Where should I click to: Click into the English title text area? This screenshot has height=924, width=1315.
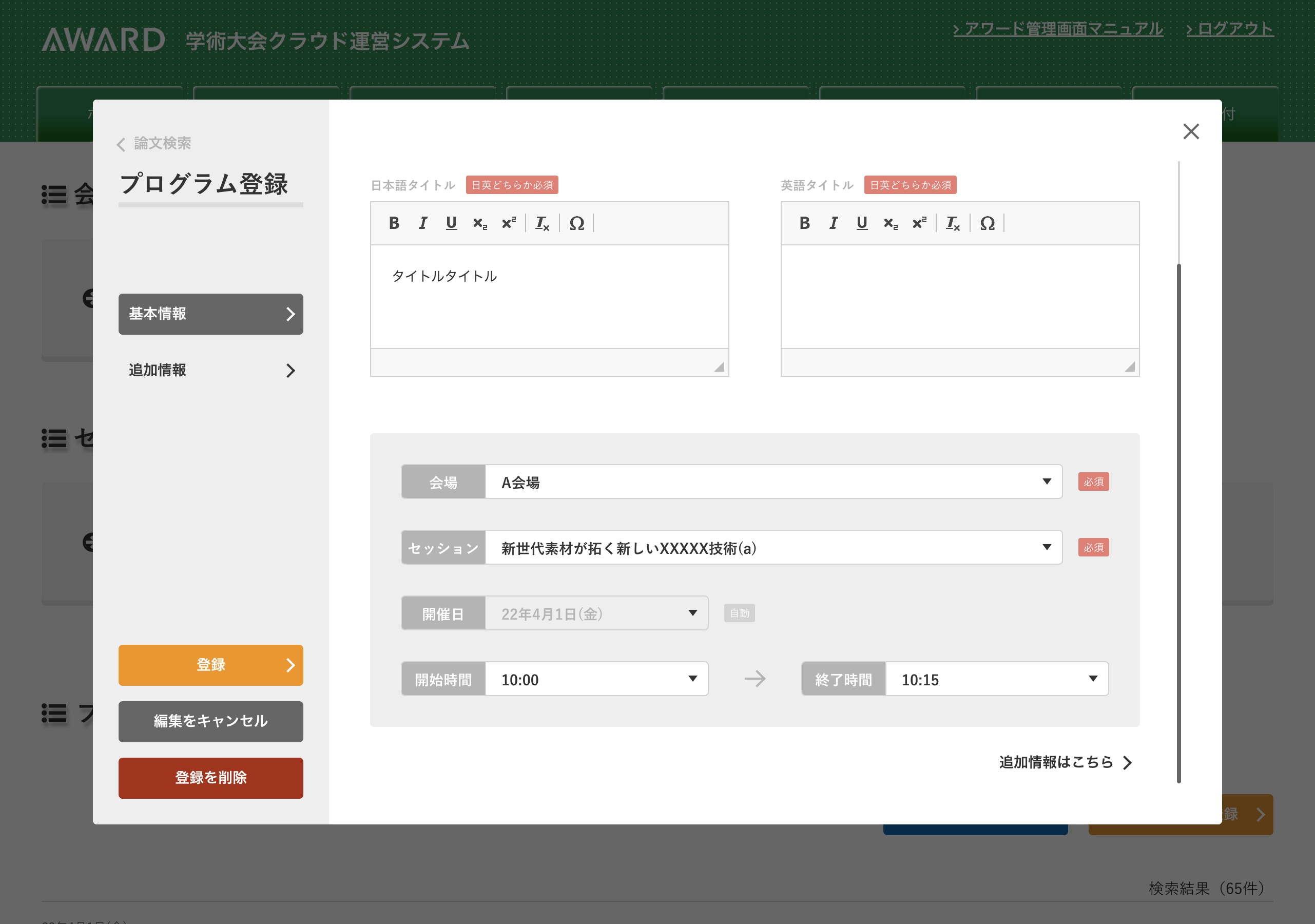click(x=960, y=296)
